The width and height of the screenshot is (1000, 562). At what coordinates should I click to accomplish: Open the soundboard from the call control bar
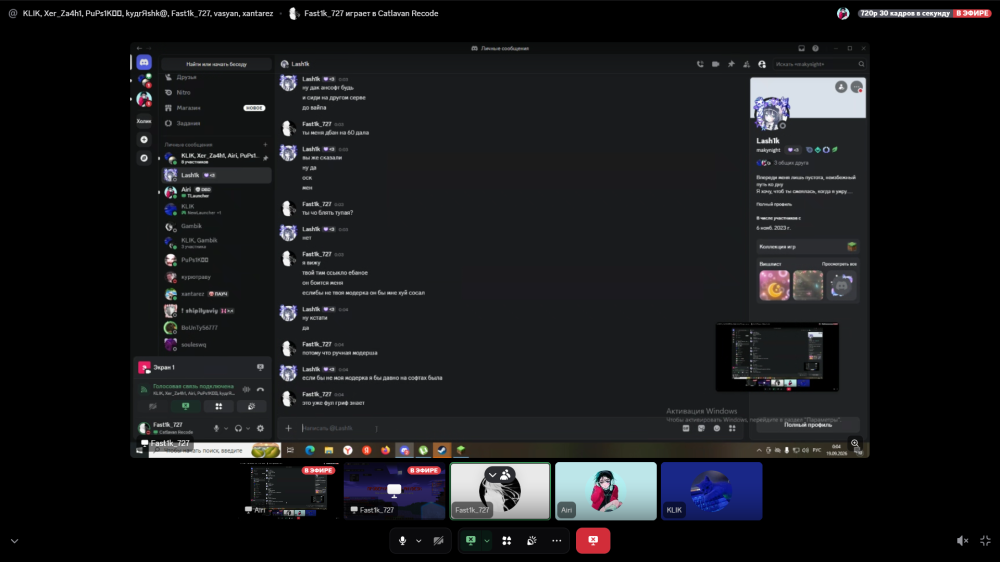point(532,540)
